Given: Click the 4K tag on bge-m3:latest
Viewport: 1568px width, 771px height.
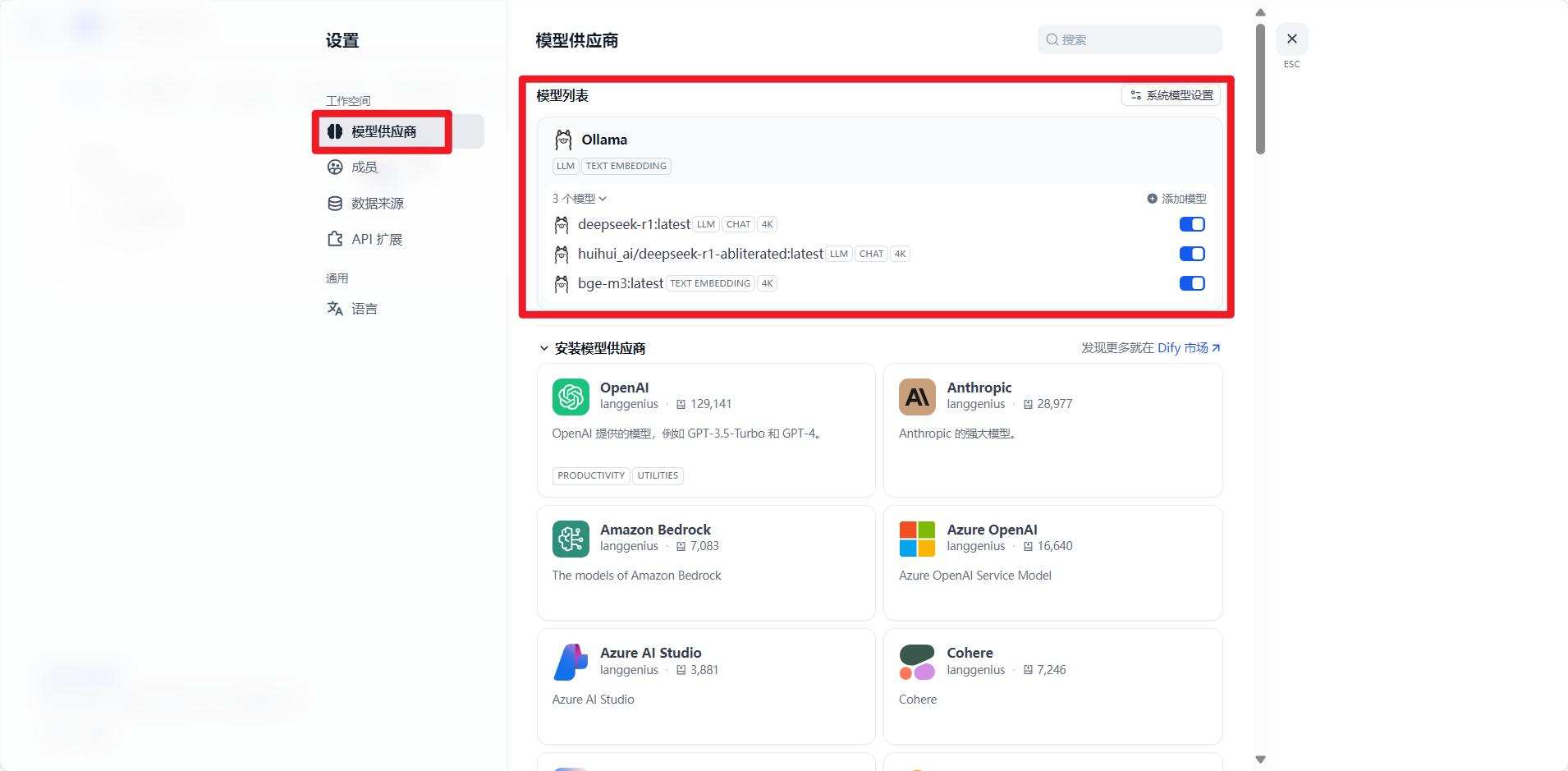Looking at the screenshot, I should 767,283.
